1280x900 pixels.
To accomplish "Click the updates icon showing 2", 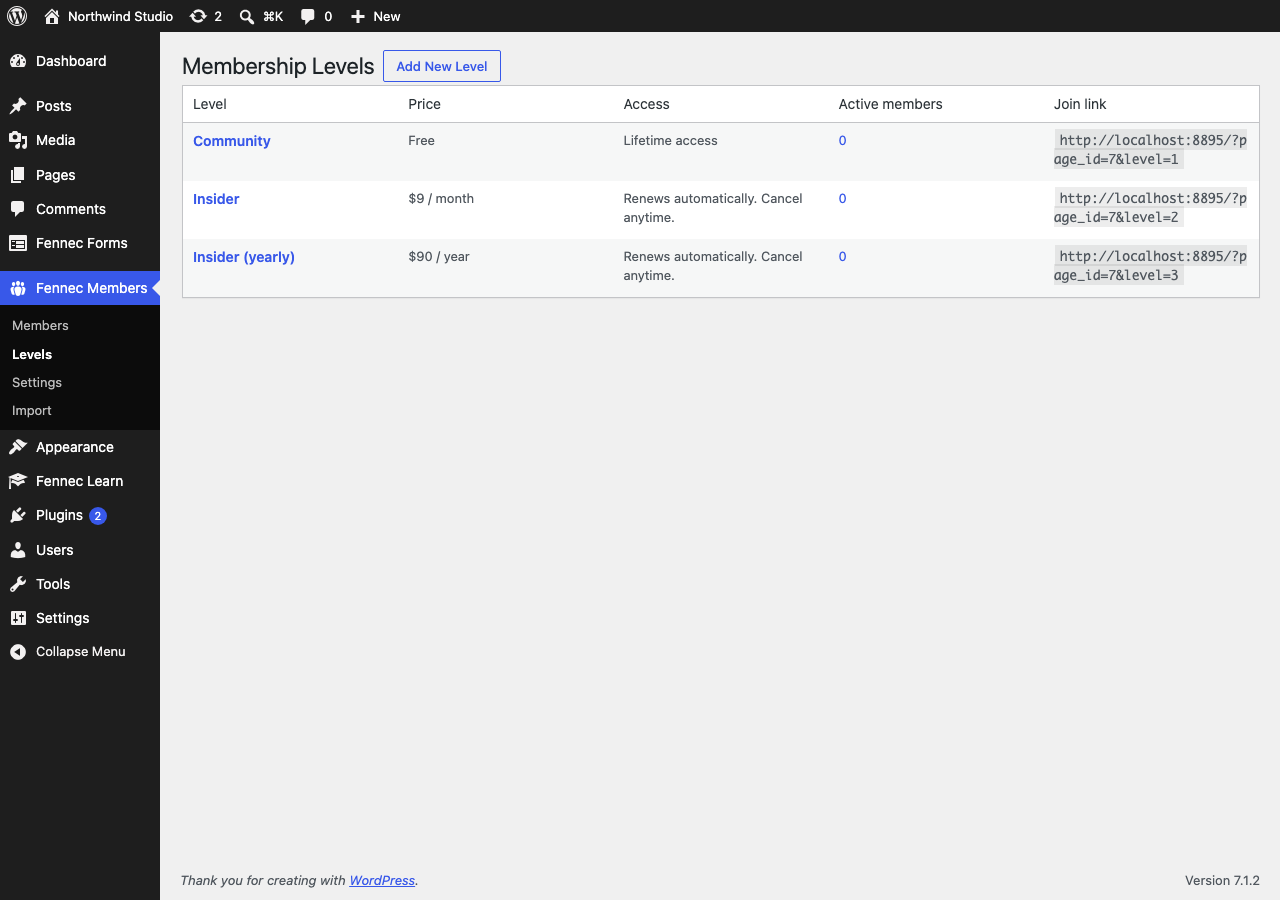I will pyautogui.click(x=198, y=16).
